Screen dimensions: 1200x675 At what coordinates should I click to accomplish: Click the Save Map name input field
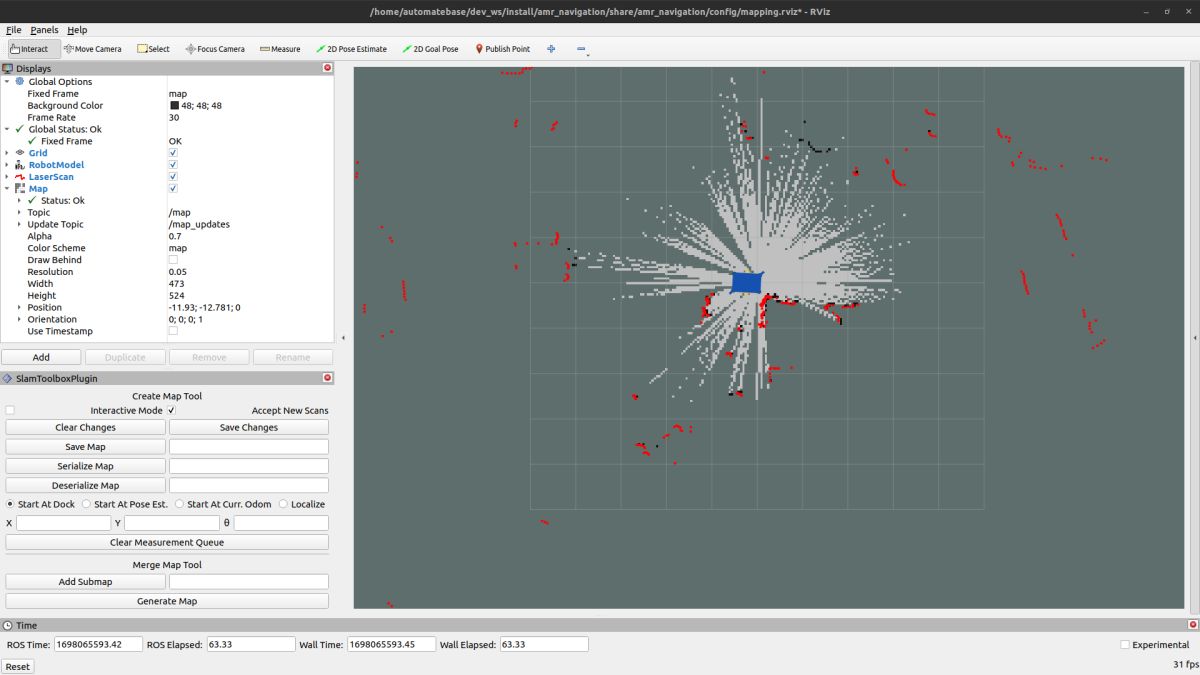249,447
